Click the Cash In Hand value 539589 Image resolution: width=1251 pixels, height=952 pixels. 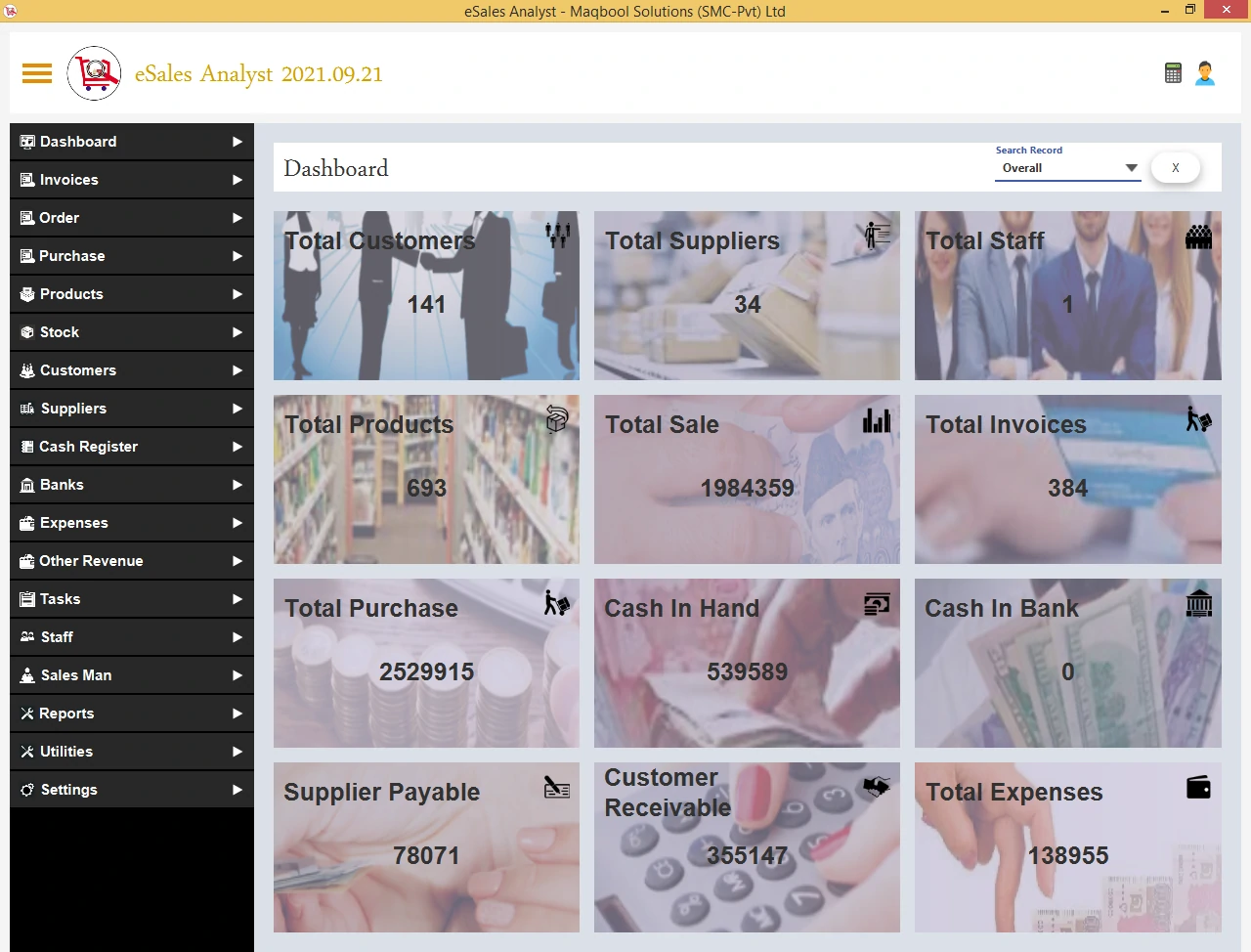pyautogui.click(x=748, y=672)
